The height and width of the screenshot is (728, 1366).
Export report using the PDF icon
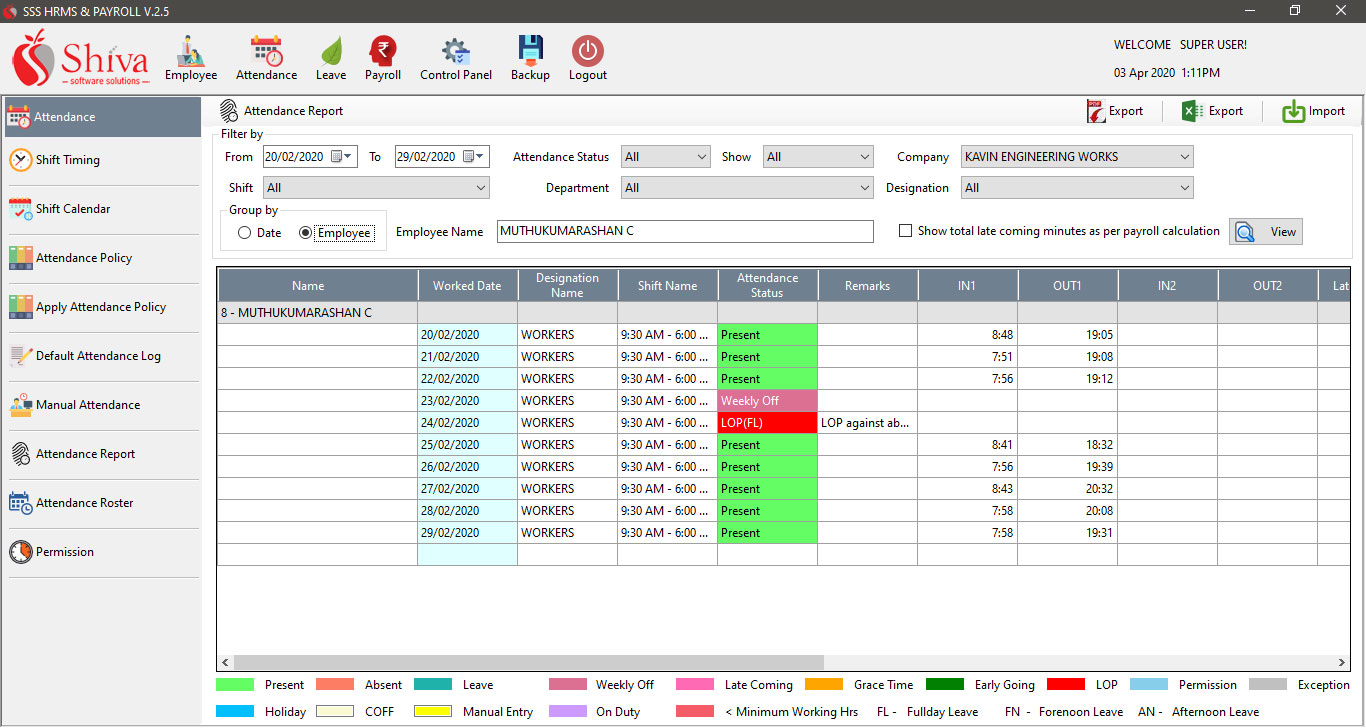tap(1097, 111)
